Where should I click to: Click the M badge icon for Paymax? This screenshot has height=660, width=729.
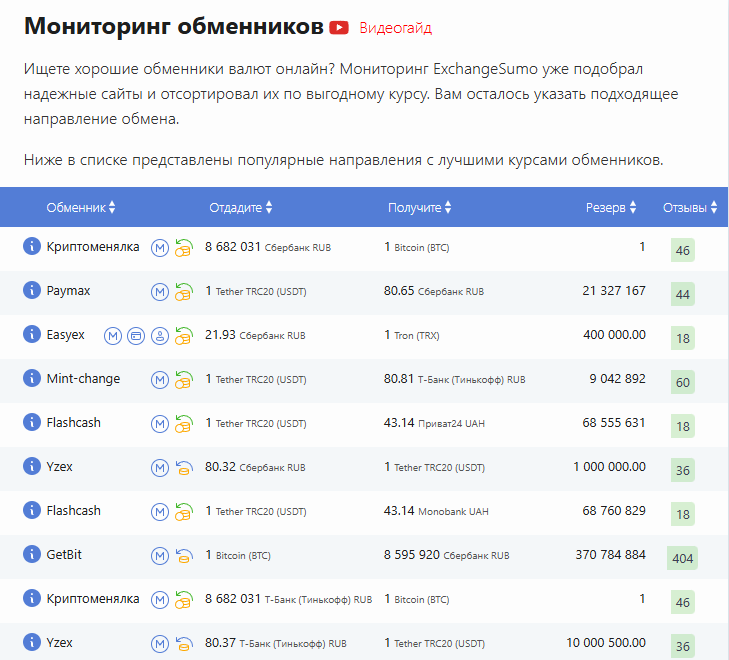160,292
